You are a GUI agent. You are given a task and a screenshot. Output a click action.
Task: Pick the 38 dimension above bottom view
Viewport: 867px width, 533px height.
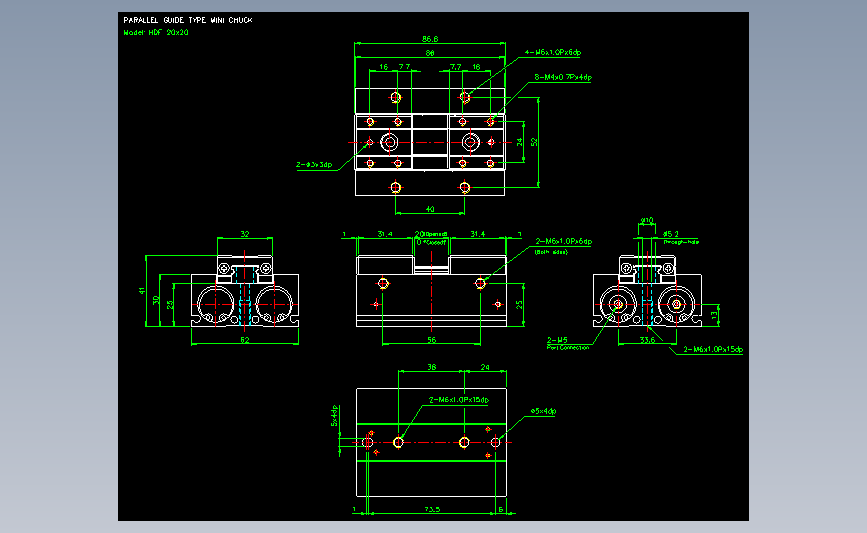click(x=431, y=367)
